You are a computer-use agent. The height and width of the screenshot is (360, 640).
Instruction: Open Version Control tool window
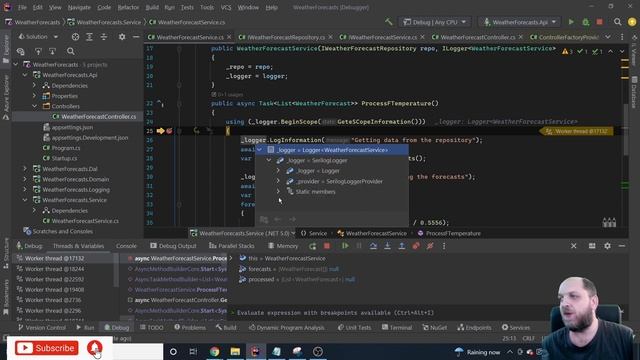point(42,328)
